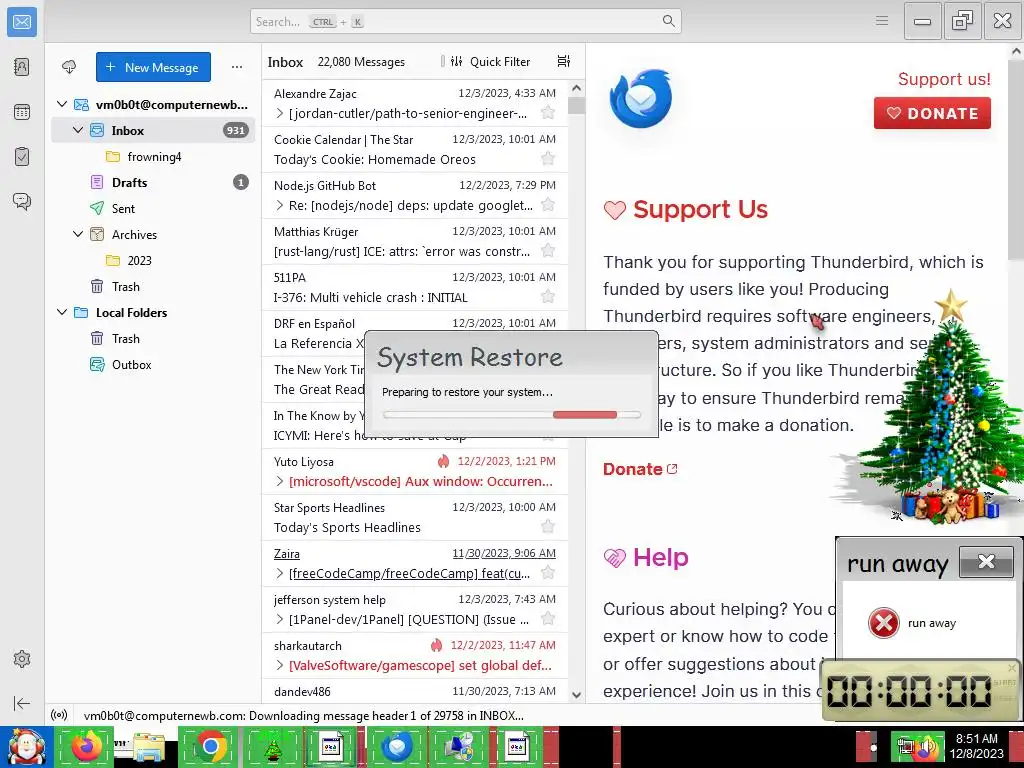Click the System Restore progress bar

(512, 415)
